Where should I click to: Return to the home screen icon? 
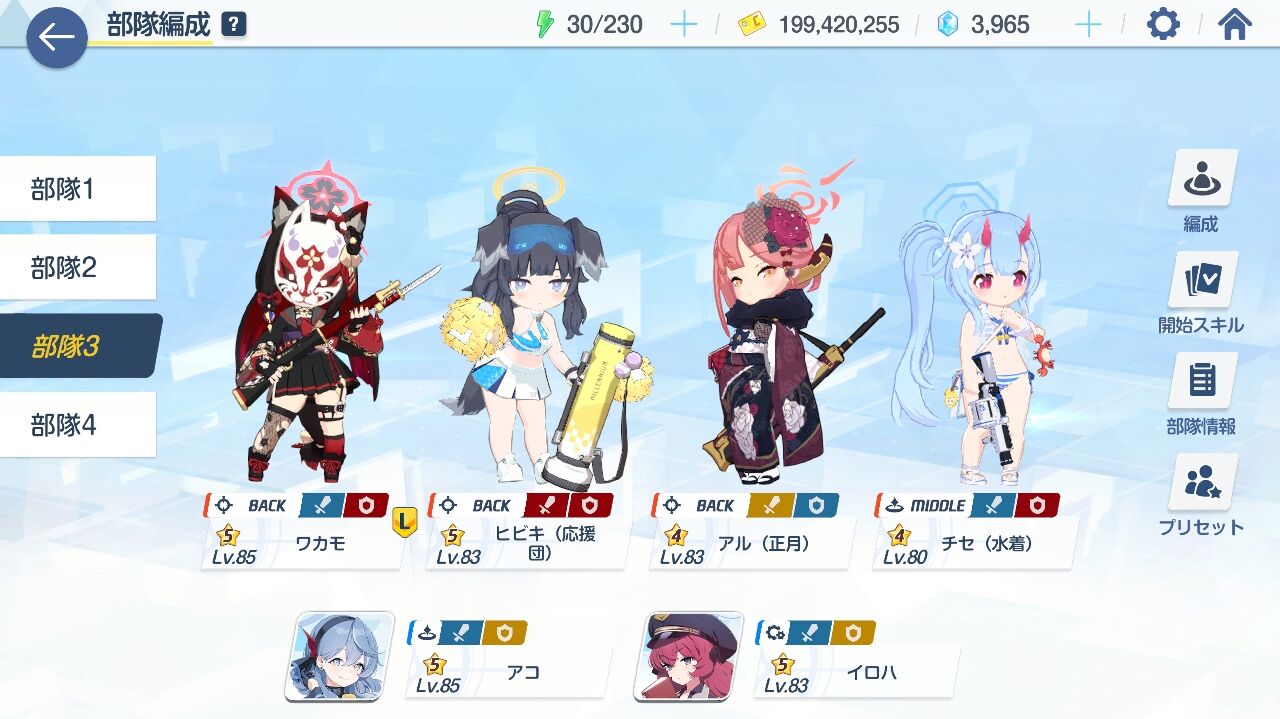[1235, 24]
